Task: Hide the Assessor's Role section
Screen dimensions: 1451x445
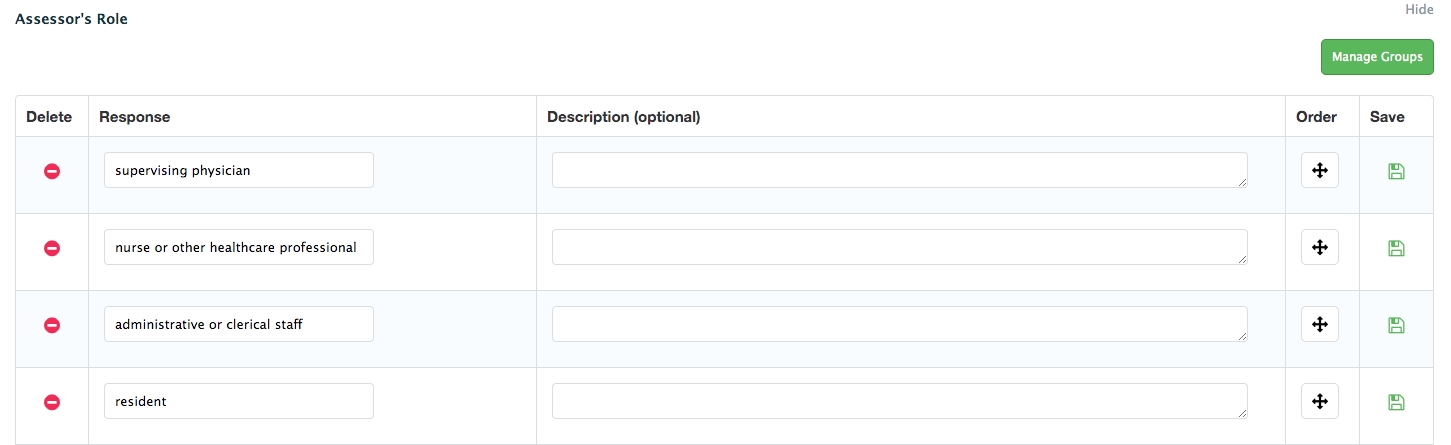Action: point(1419,9)
